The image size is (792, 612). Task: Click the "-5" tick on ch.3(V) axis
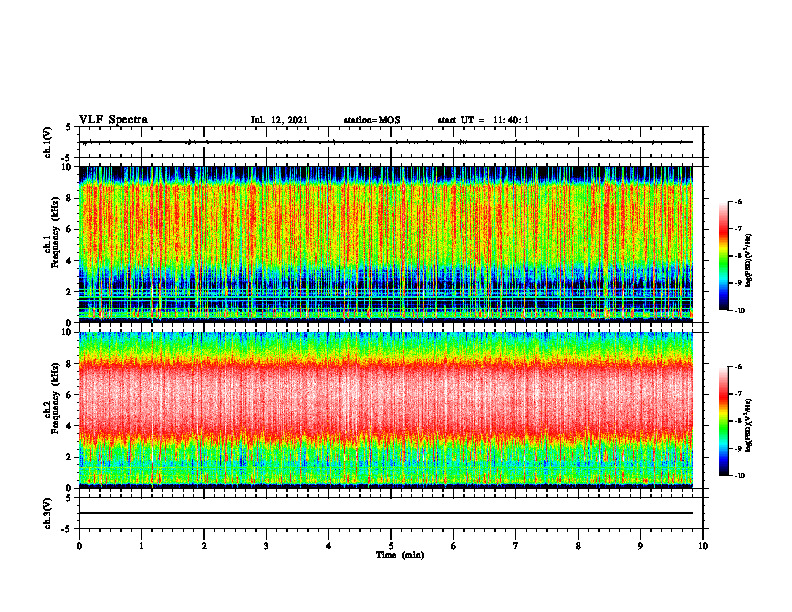(66, 529)
